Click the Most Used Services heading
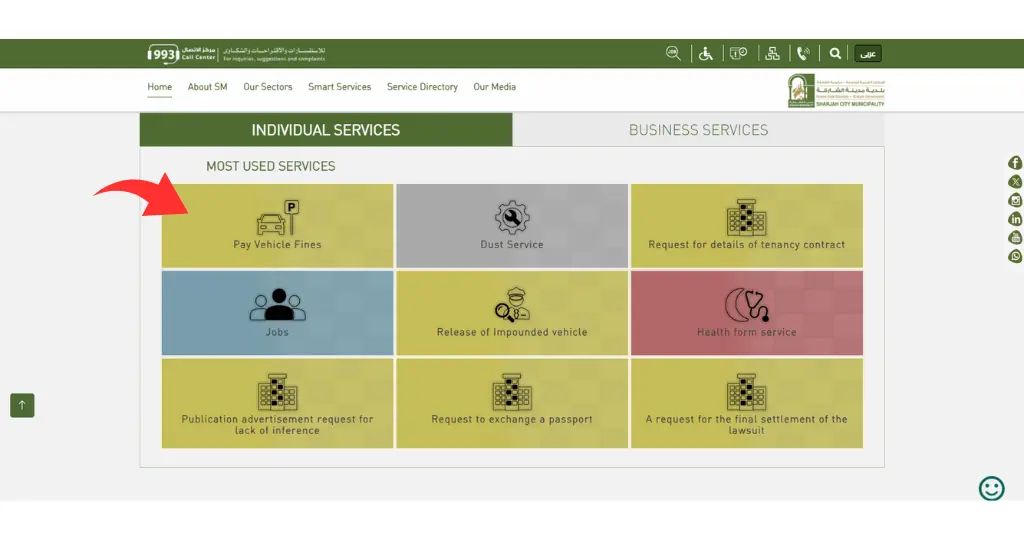 270,167
